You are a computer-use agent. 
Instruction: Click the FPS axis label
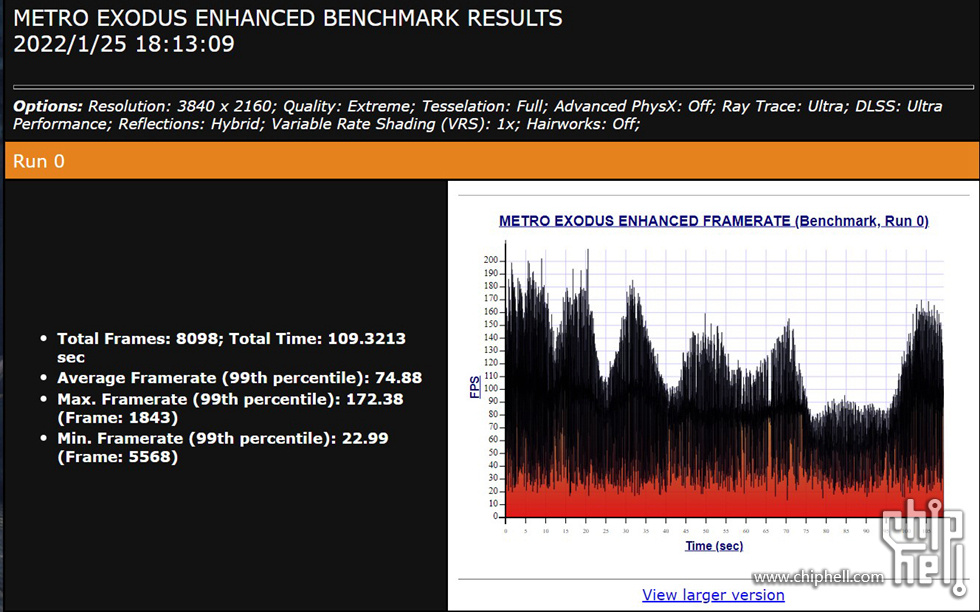[x=475, y=387]
